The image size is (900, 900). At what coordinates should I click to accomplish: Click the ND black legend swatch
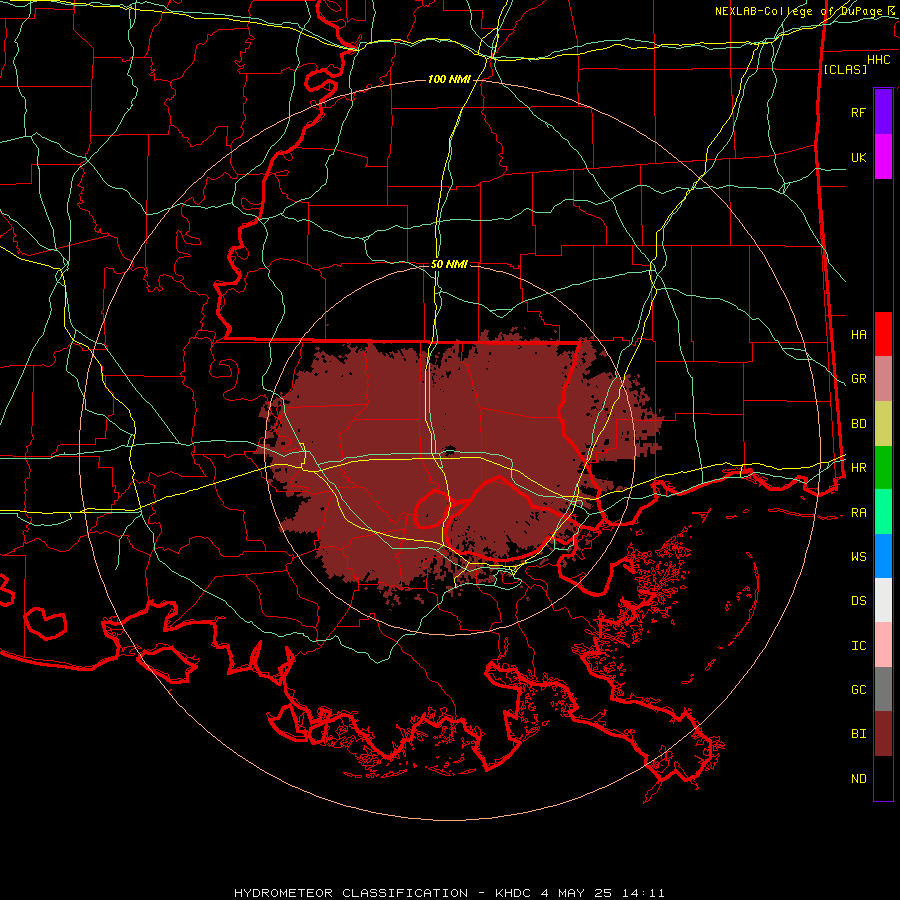coord(883,778)
